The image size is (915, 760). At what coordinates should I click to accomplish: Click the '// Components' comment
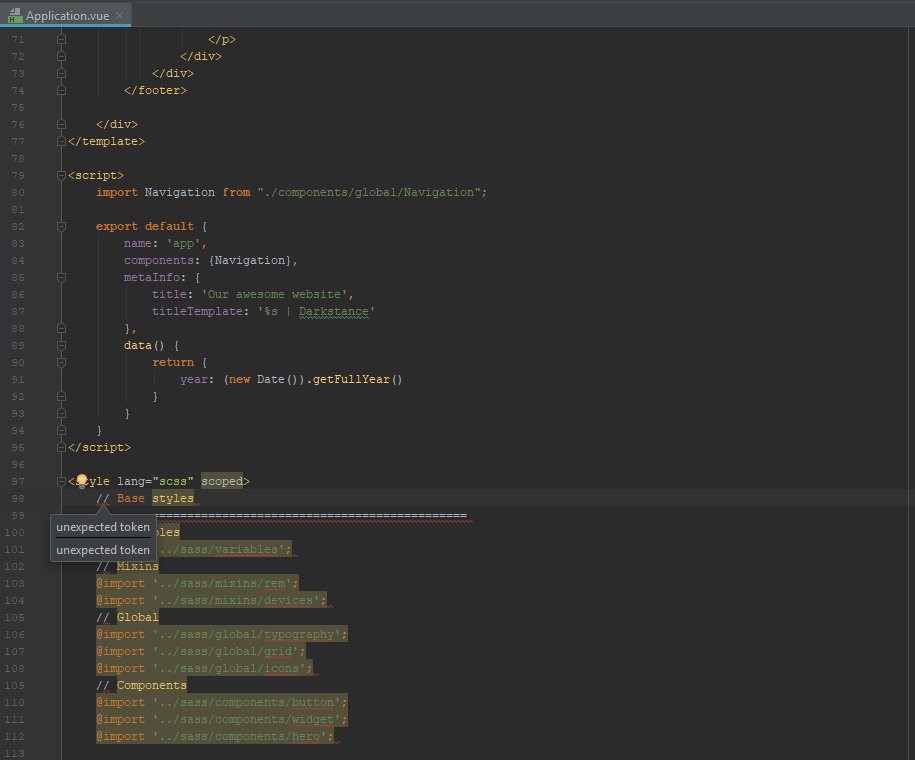coord(141,685)
